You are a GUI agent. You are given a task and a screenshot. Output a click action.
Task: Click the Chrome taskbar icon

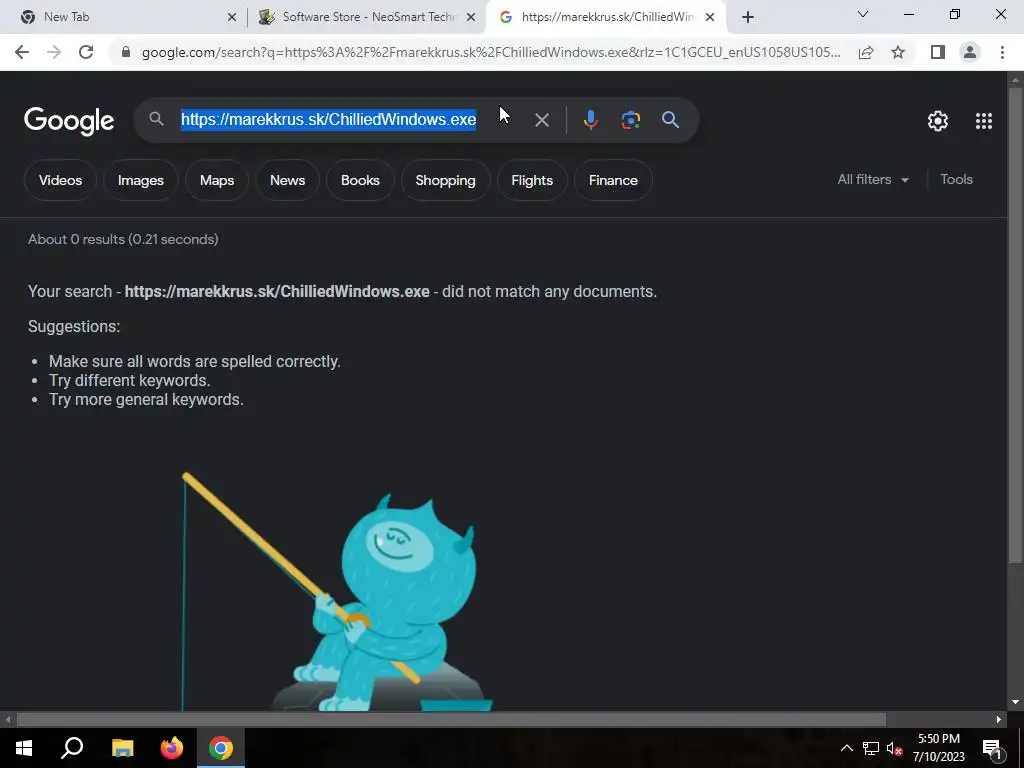(x=221, y=748)
